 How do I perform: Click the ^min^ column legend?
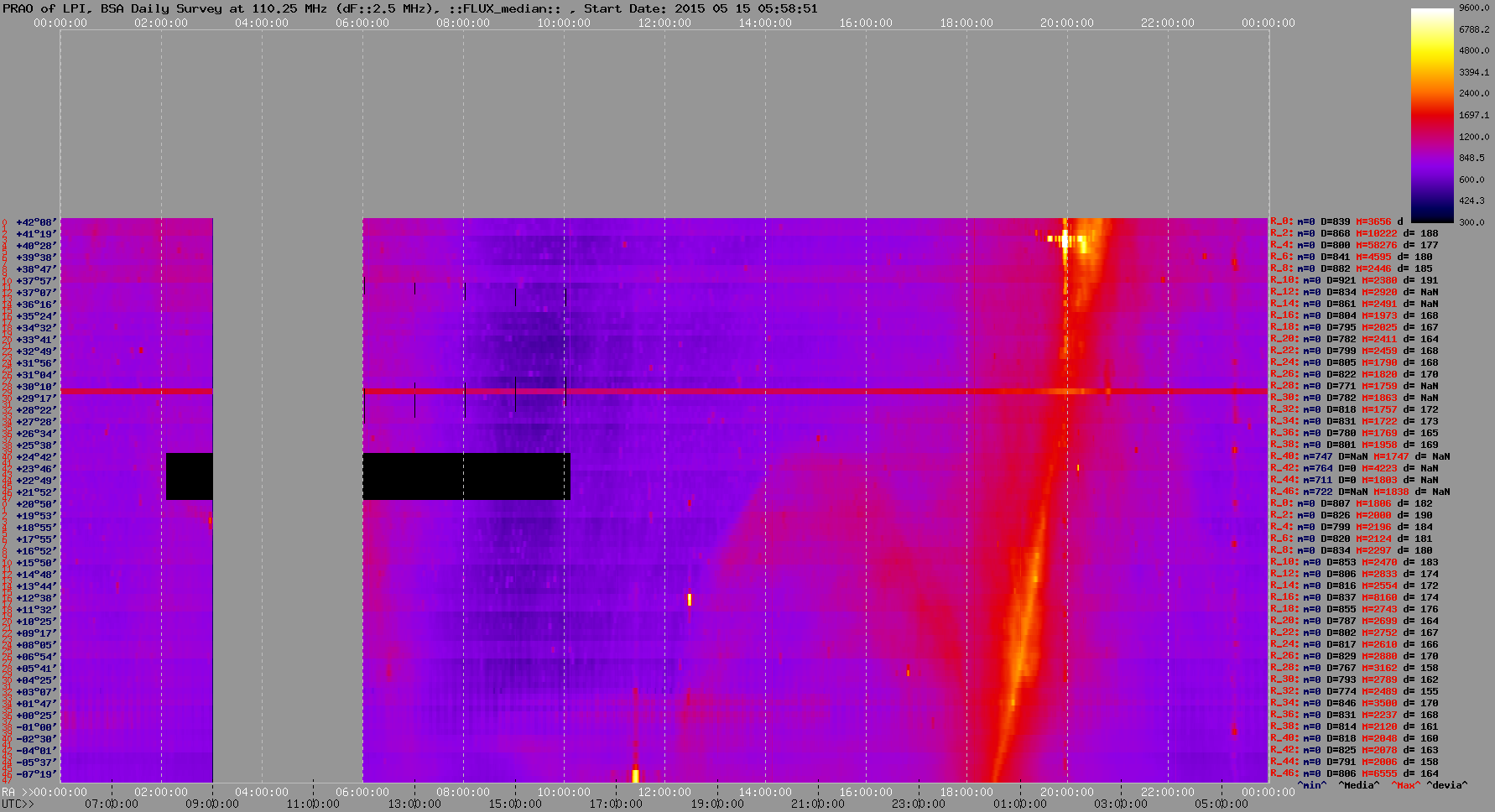[x=1312, y=785]
